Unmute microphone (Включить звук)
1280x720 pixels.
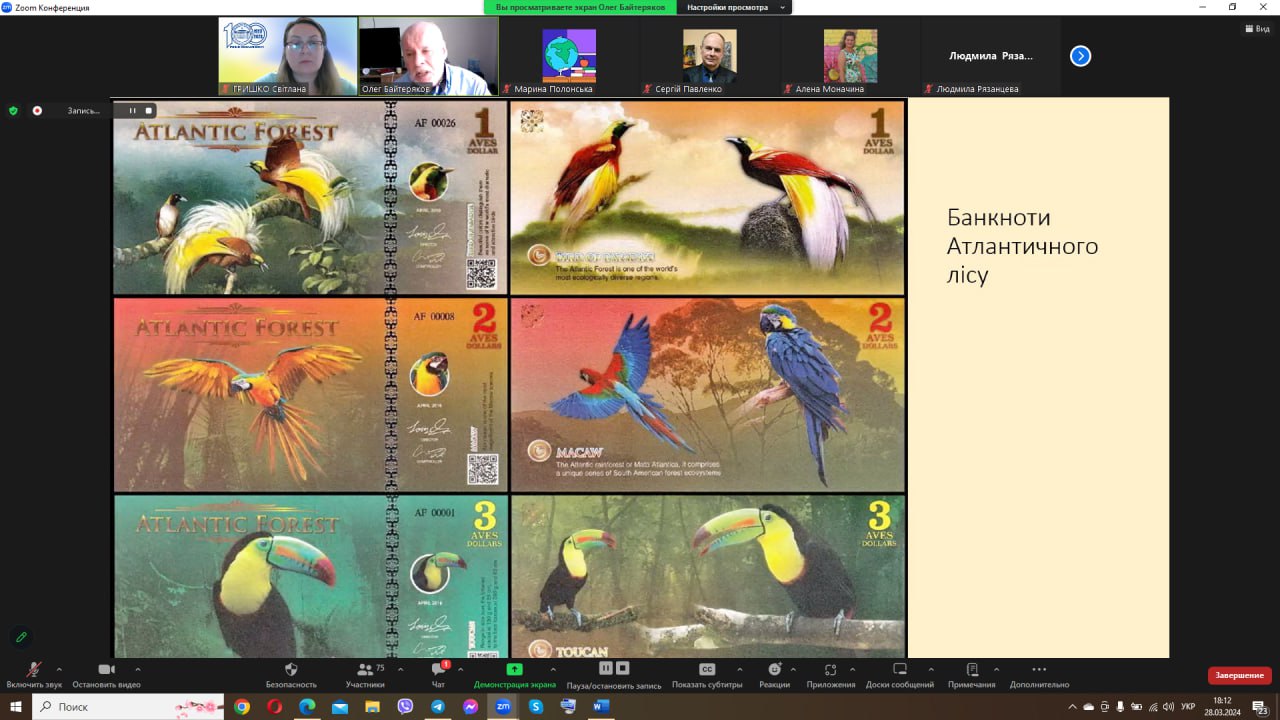tap(34, 670)
